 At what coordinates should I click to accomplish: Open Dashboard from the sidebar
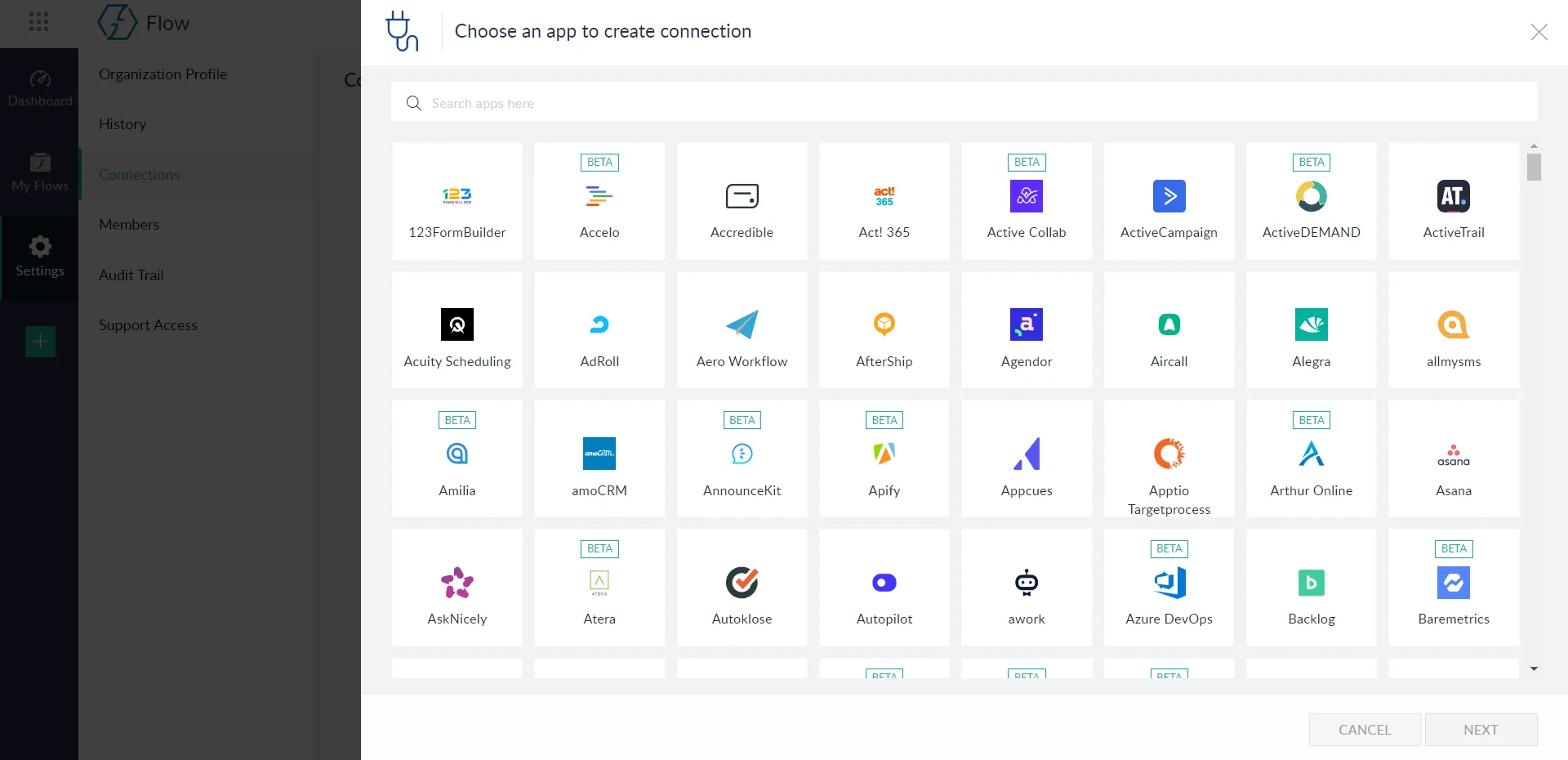[39, 90]
